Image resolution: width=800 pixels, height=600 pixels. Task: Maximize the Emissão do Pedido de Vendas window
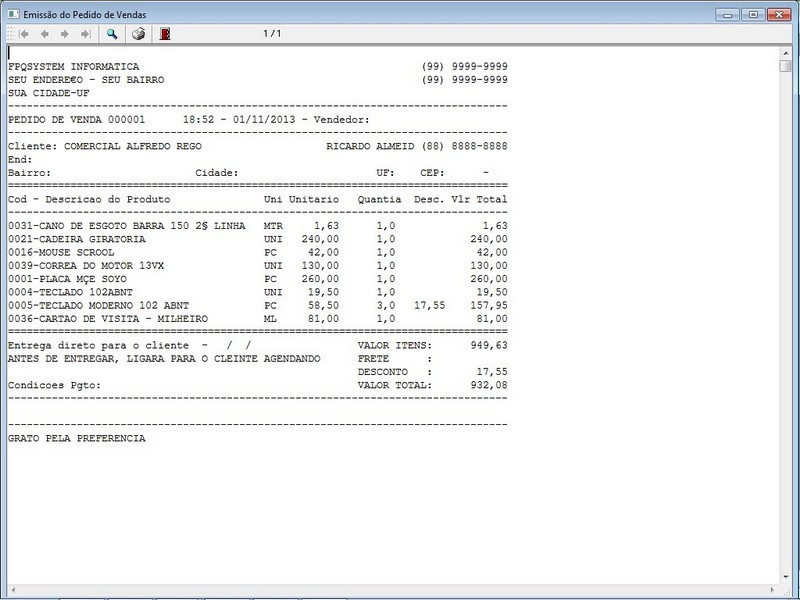(753, 15)
